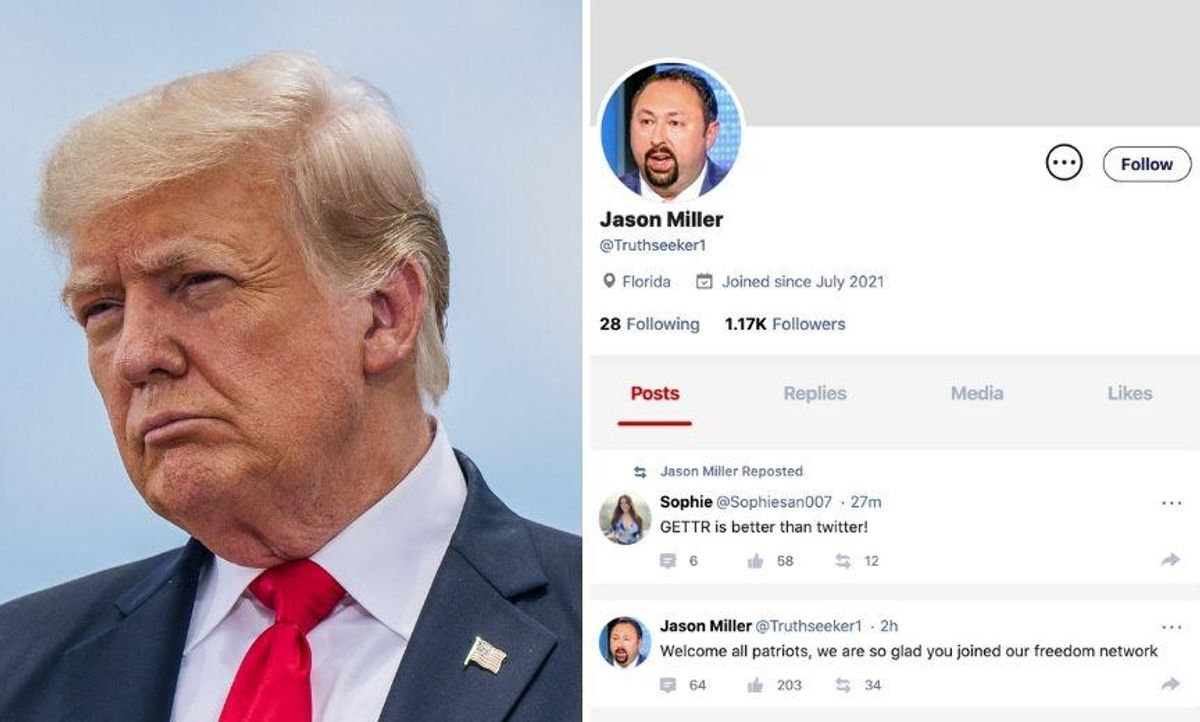1200x722 pixels.
Task: Open the @Sophiesan007 handle link
Action: (x=775, y=502)
